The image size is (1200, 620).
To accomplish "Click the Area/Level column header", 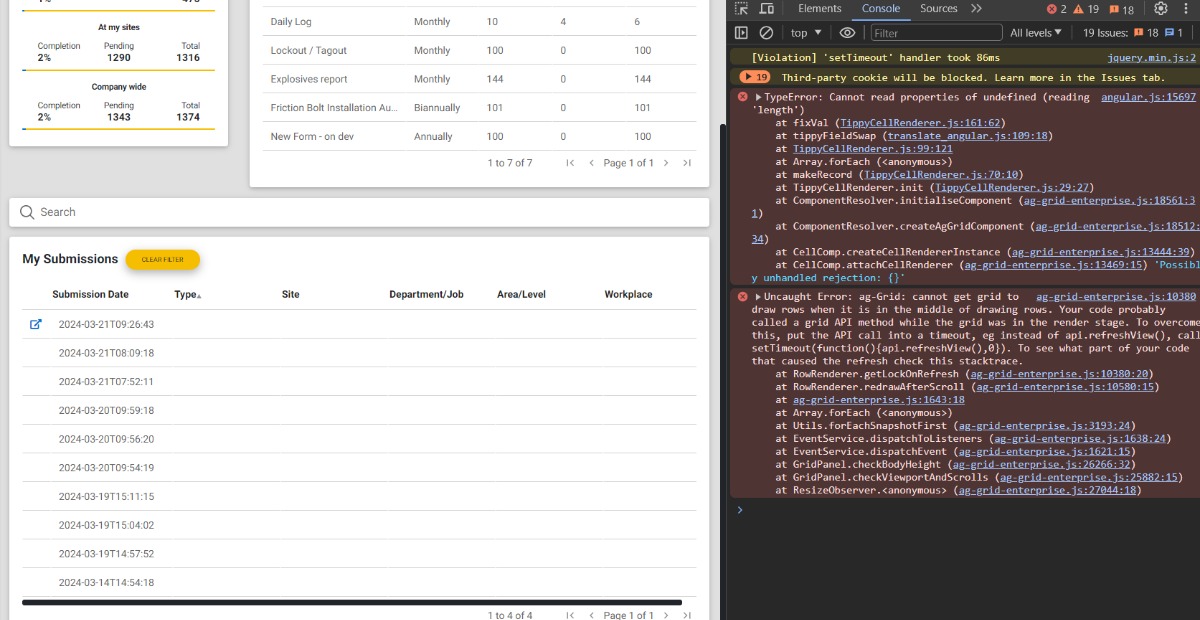I will (521, 295).
